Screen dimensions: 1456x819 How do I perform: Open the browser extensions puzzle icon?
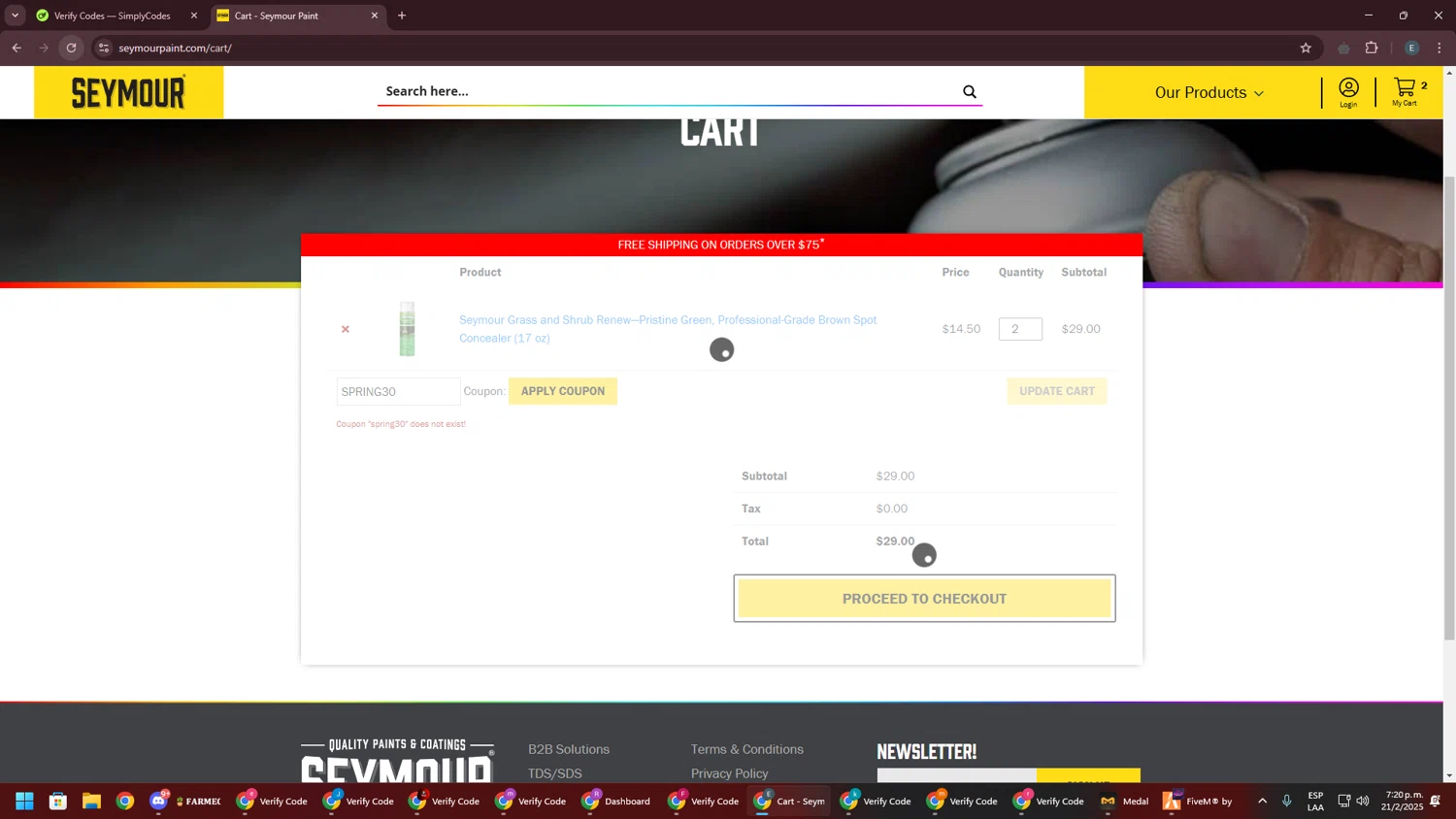[1372, 48]
